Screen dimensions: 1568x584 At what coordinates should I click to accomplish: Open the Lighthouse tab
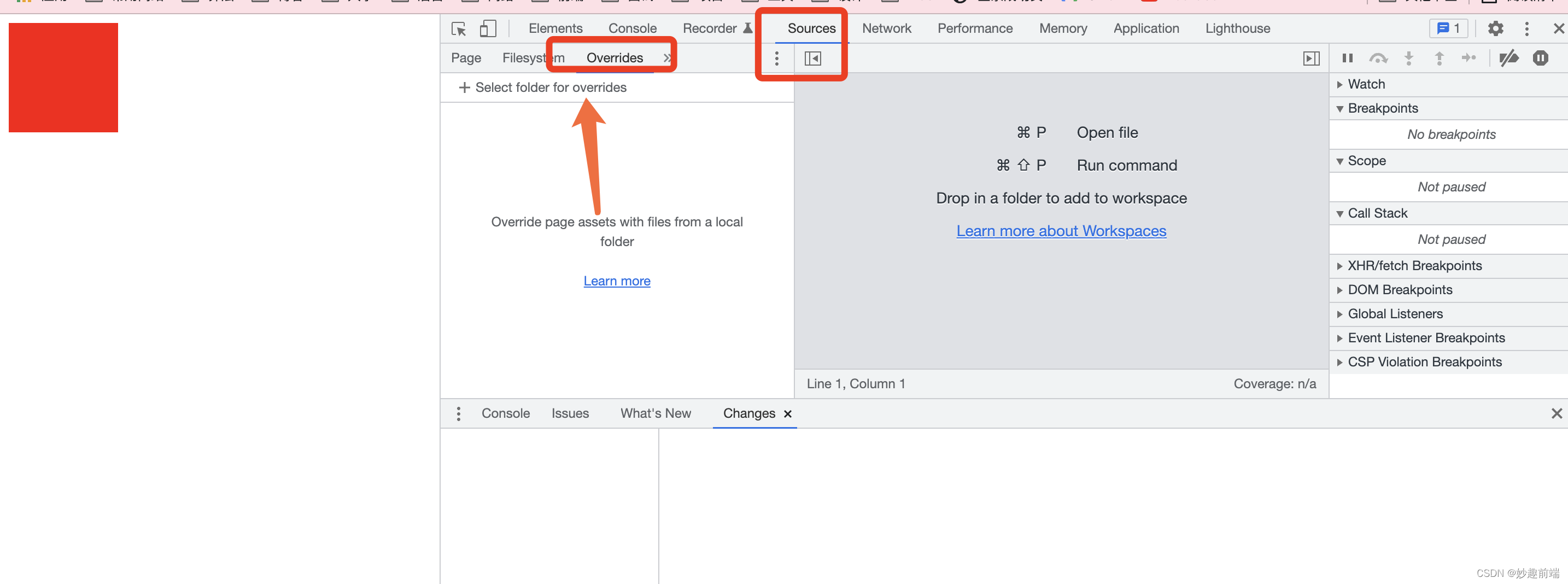coord(1237,28)
